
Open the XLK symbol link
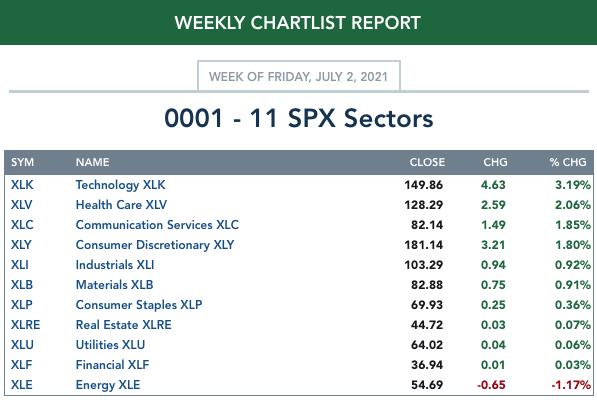tap(22, 185)
